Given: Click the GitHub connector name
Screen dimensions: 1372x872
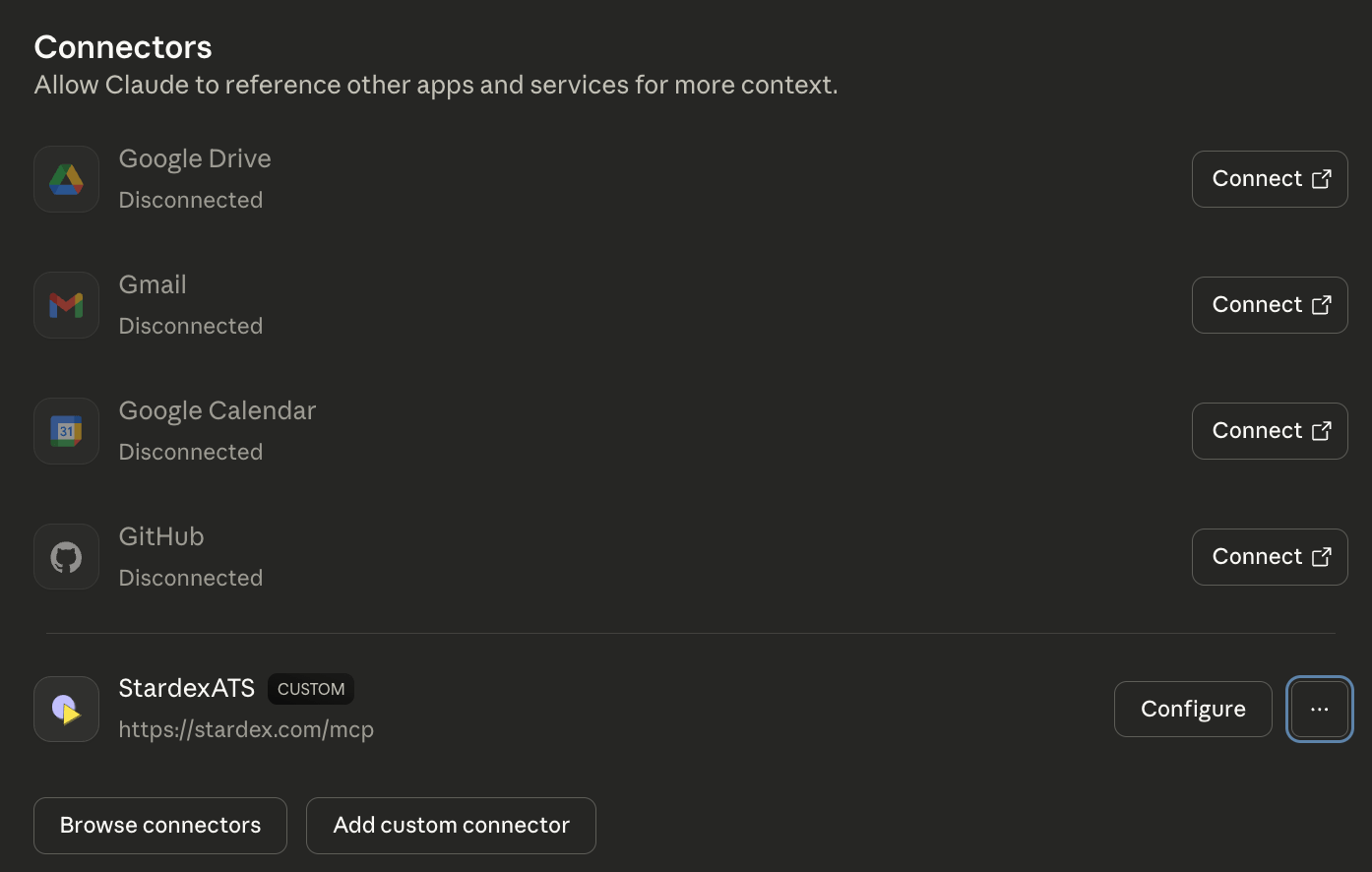Looking at the screenshot, I should 161,536.
